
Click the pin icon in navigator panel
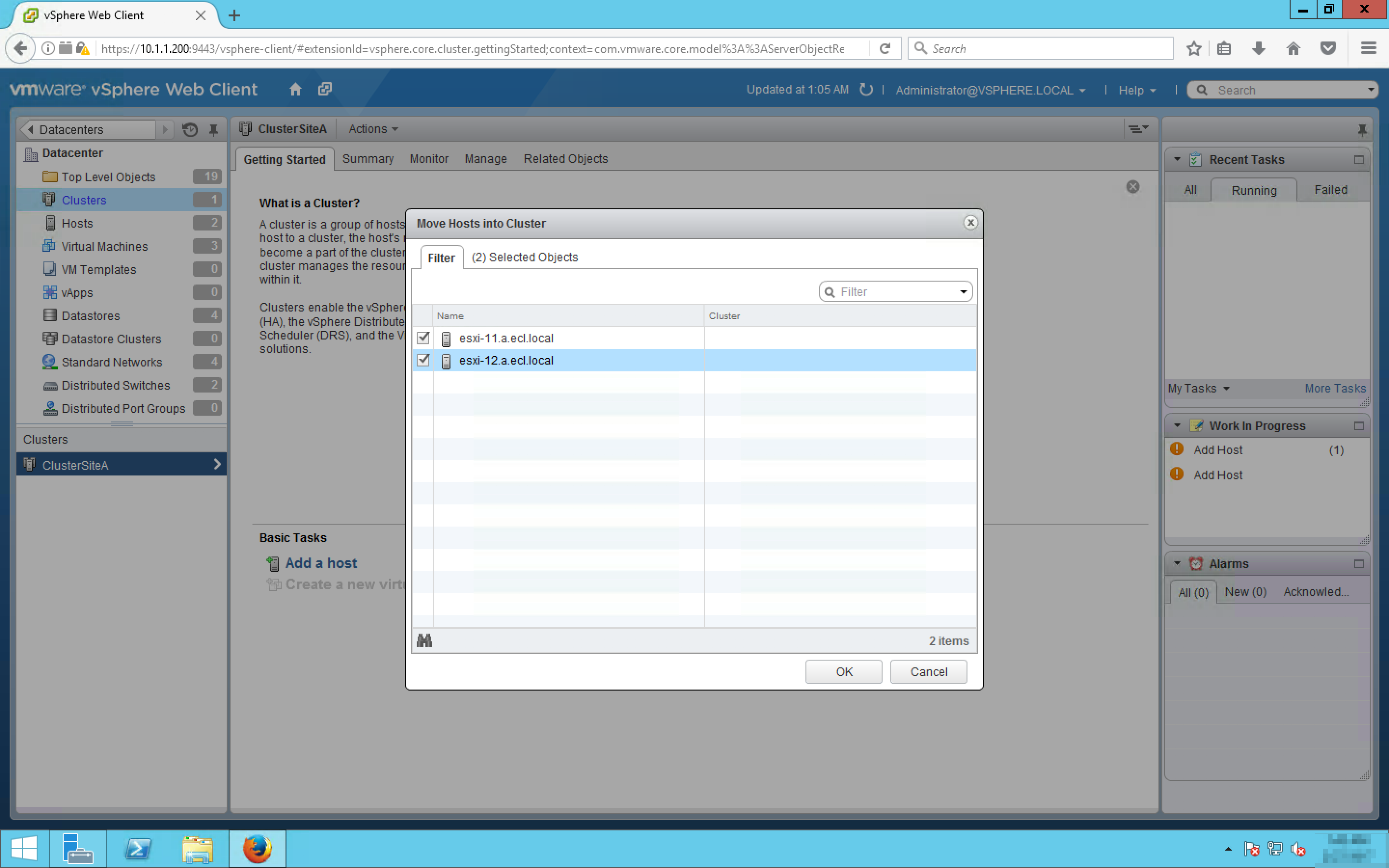coord(214,130)
